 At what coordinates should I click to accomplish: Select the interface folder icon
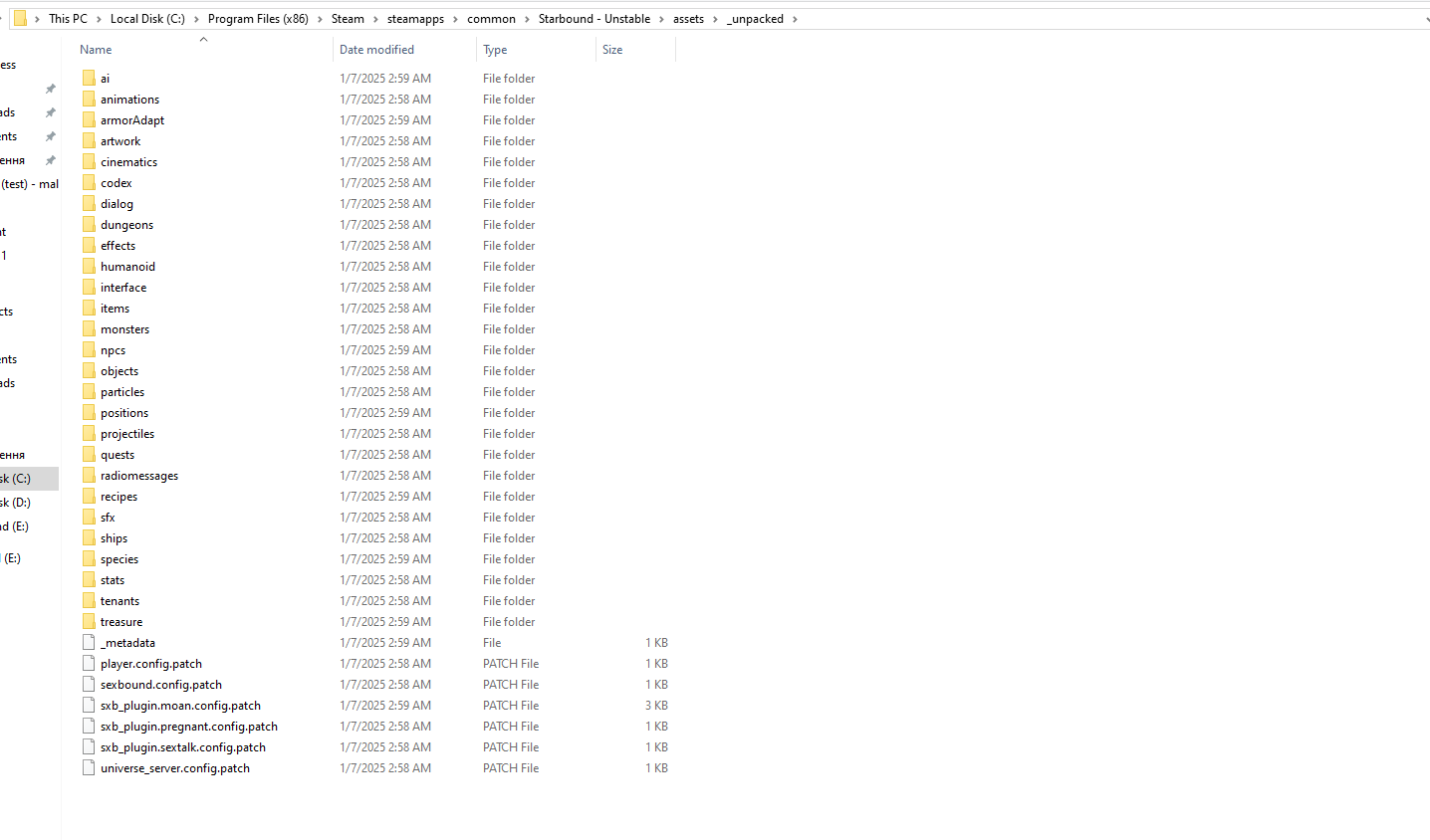pyautogui.click(x=89, y=288)
